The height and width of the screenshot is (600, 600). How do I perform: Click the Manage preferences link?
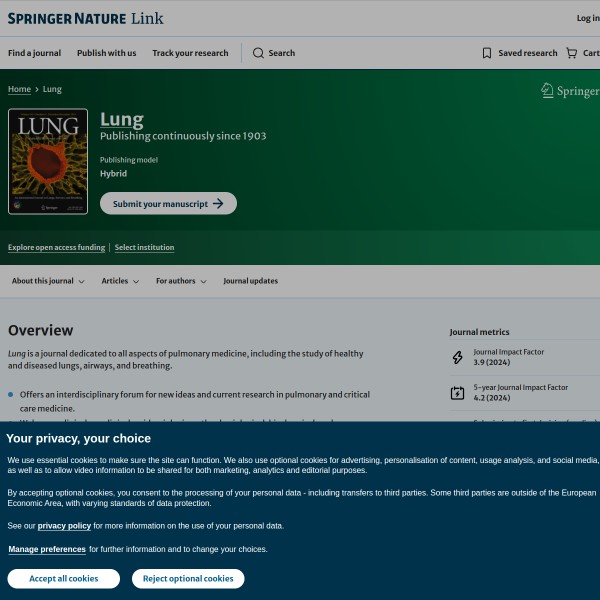pos(47,549)
